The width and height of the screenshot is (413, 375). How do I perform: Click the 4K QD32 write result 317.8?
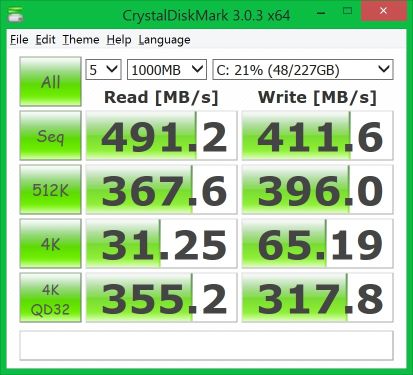318,298
